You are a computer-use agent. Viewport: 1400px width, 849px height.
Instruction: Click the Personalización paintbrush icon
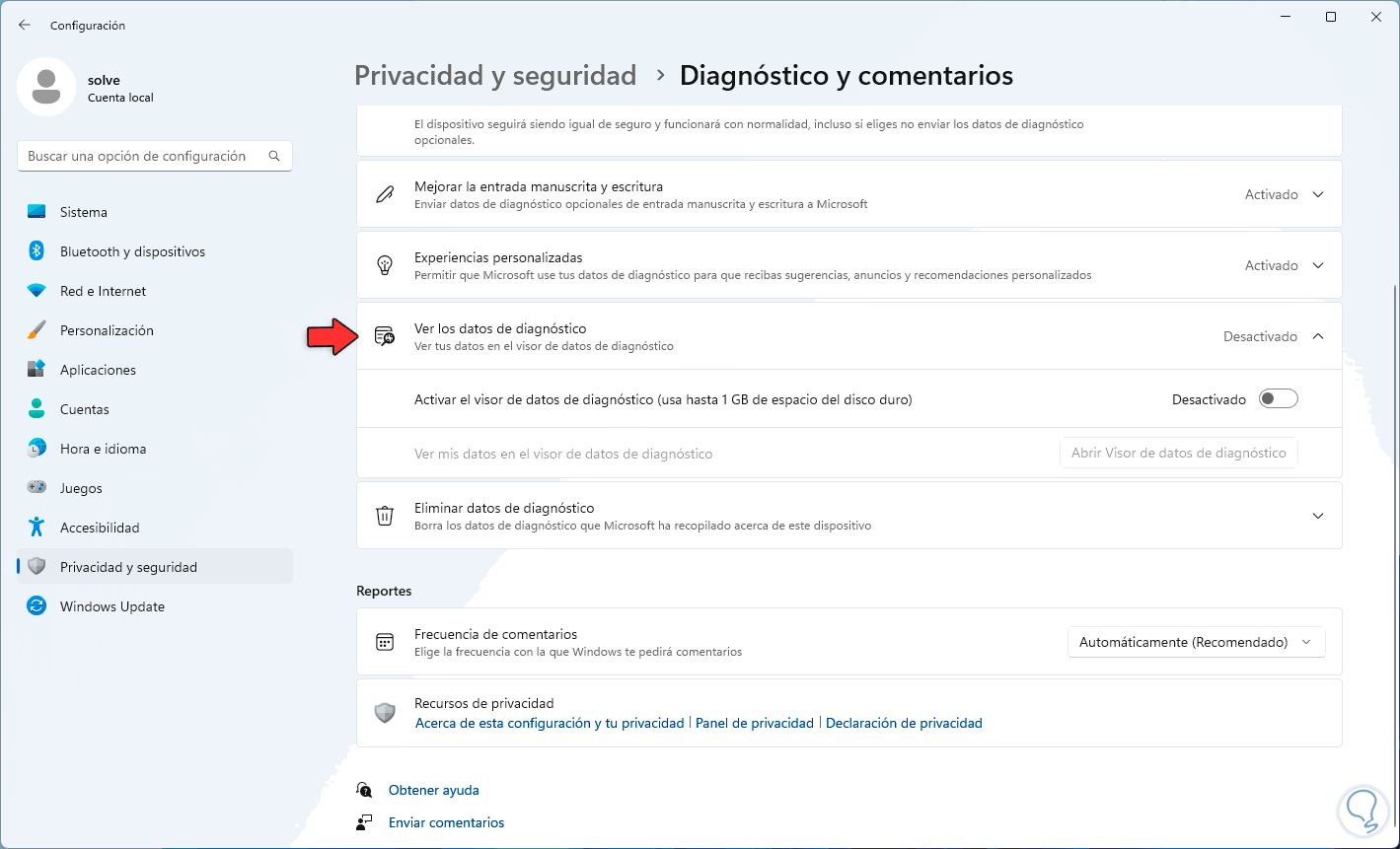pyautogui.click(x=37, y=330)
